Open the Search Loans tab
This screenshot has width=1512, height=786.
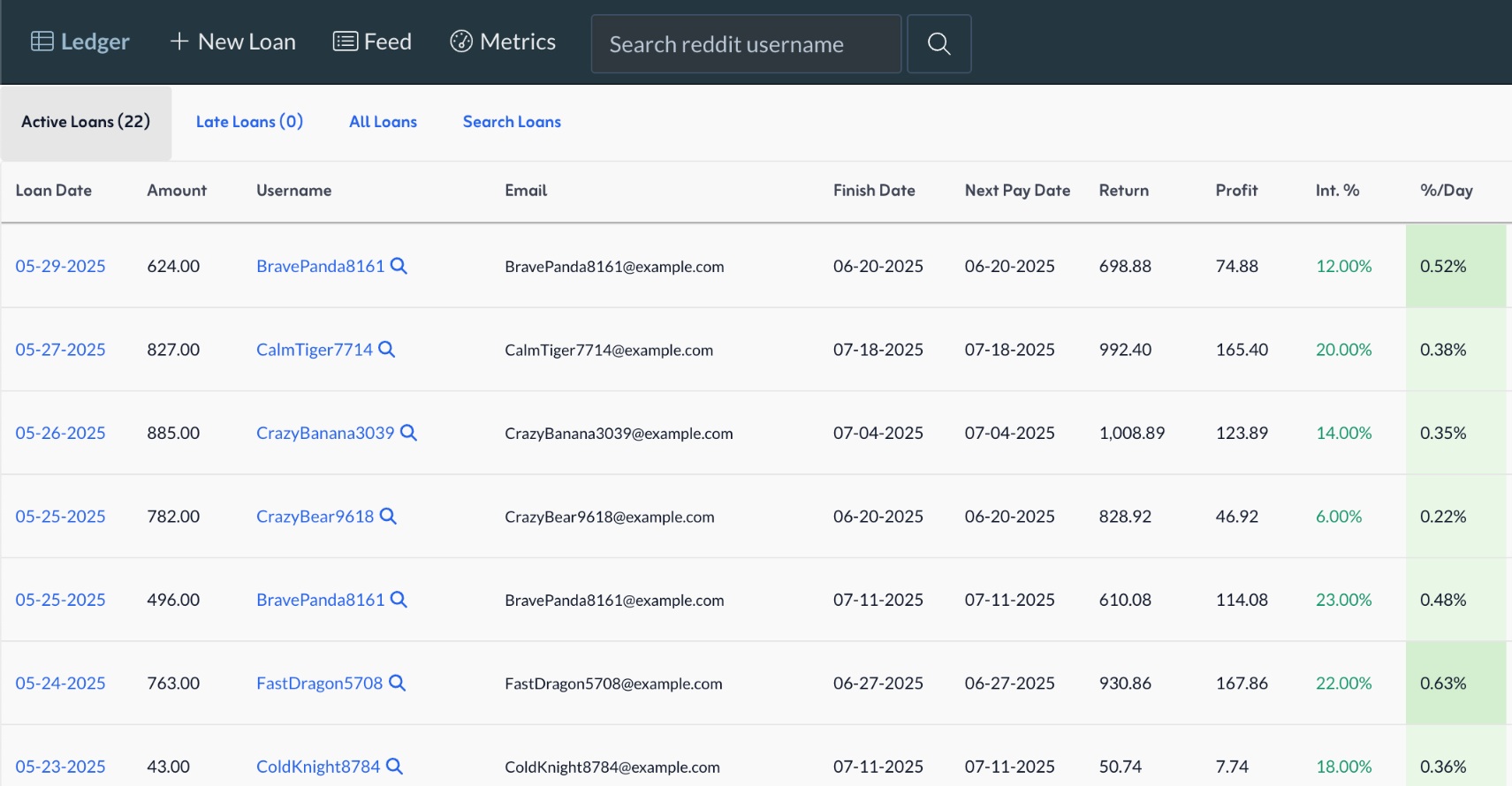click(x=512, y=122)
